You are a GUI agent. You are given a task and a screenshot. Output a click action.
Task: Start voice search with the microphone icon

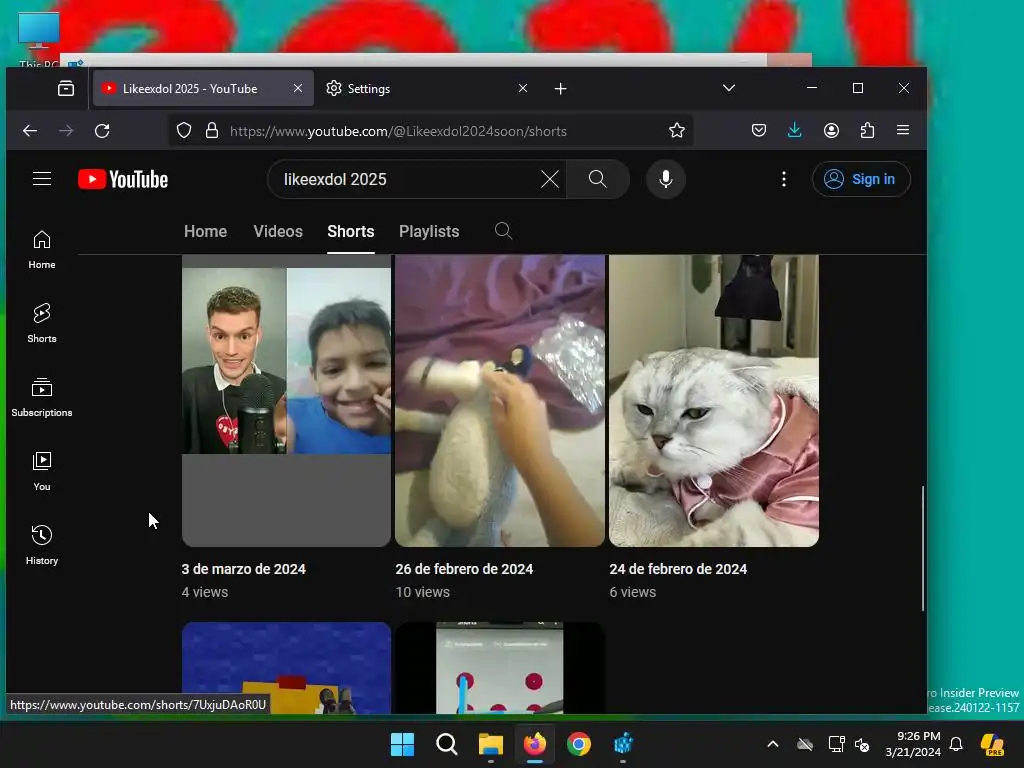pyautogui.click(x=665, y=179)
